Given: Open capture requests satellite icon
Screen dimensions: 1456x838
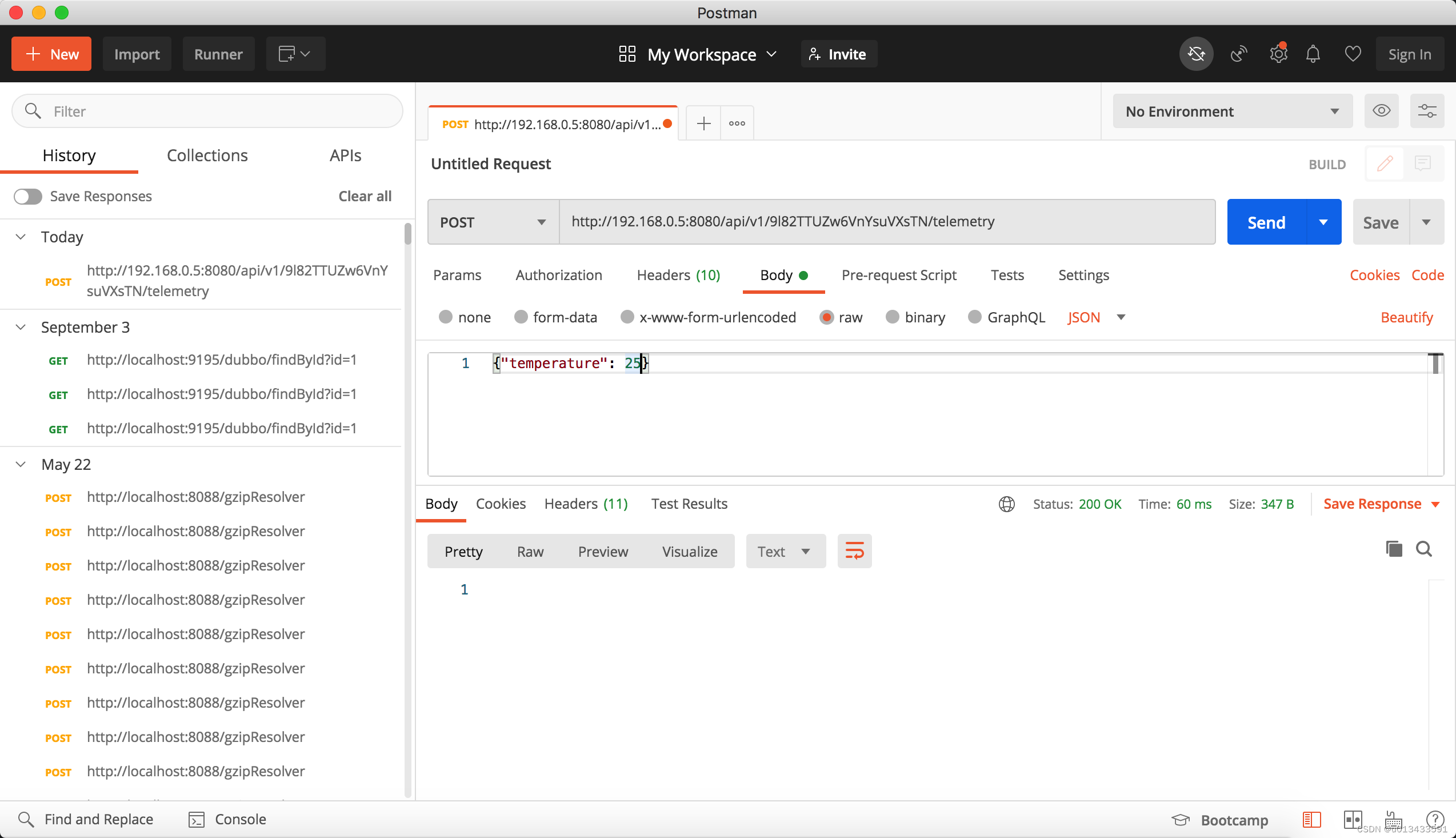Looking at the screenshot, I should pos(1238,54).
